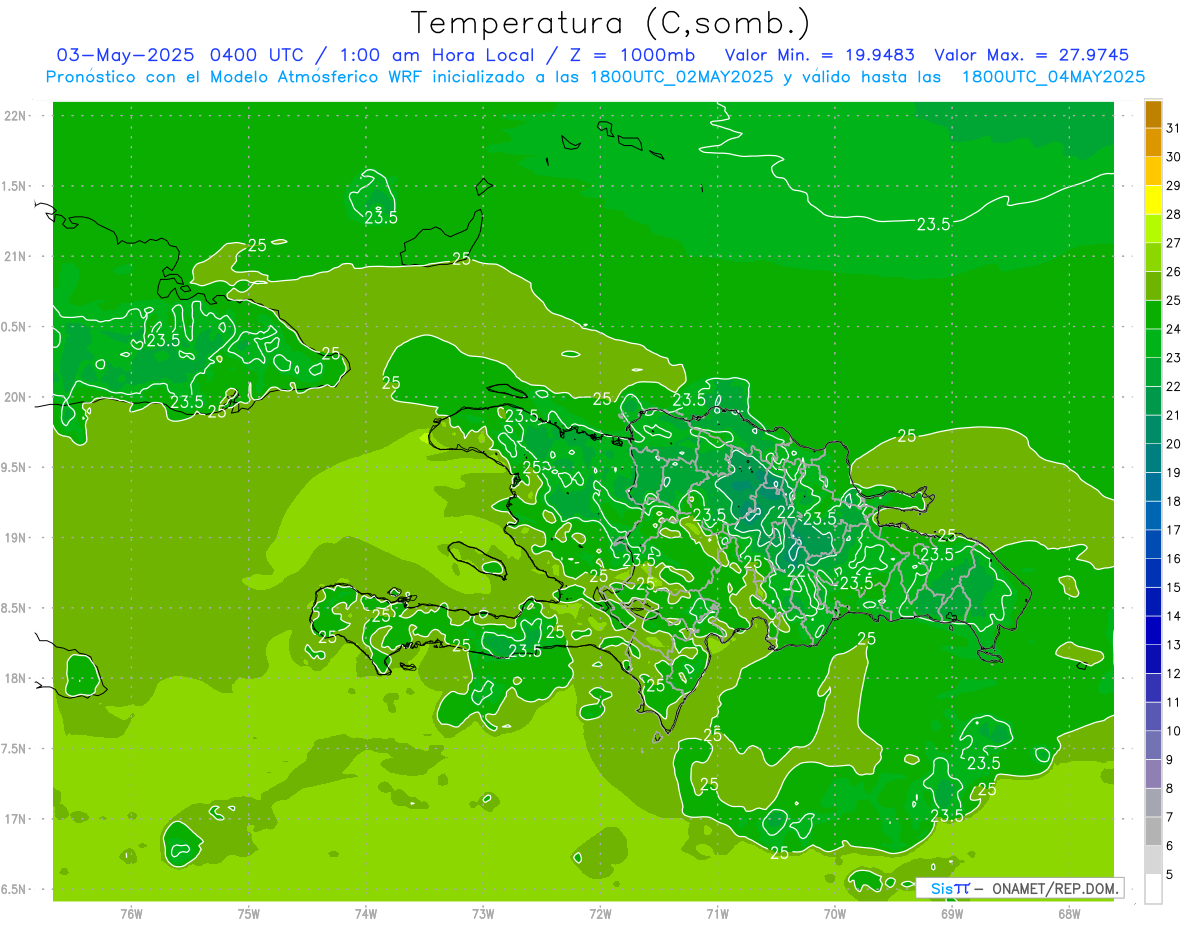Pick the green swatch between 24 and 25
Viewport: 1200px width, 927px height.
1153,315
